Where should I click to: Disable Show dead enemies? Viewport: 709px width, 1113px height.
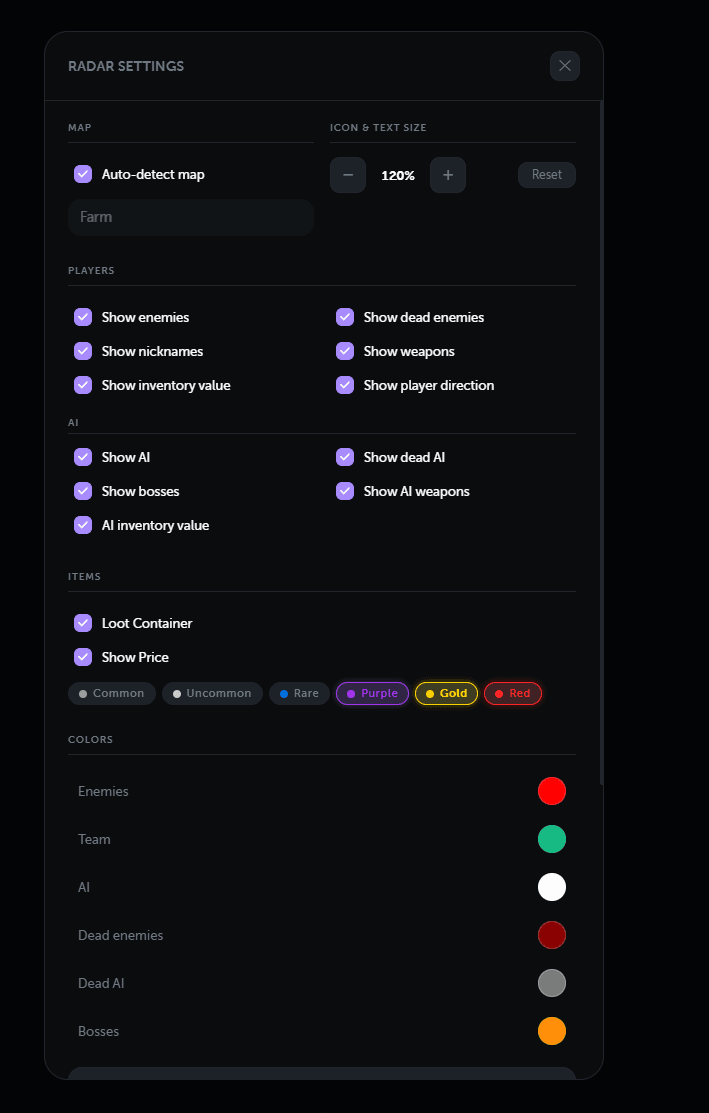(345, 317)
